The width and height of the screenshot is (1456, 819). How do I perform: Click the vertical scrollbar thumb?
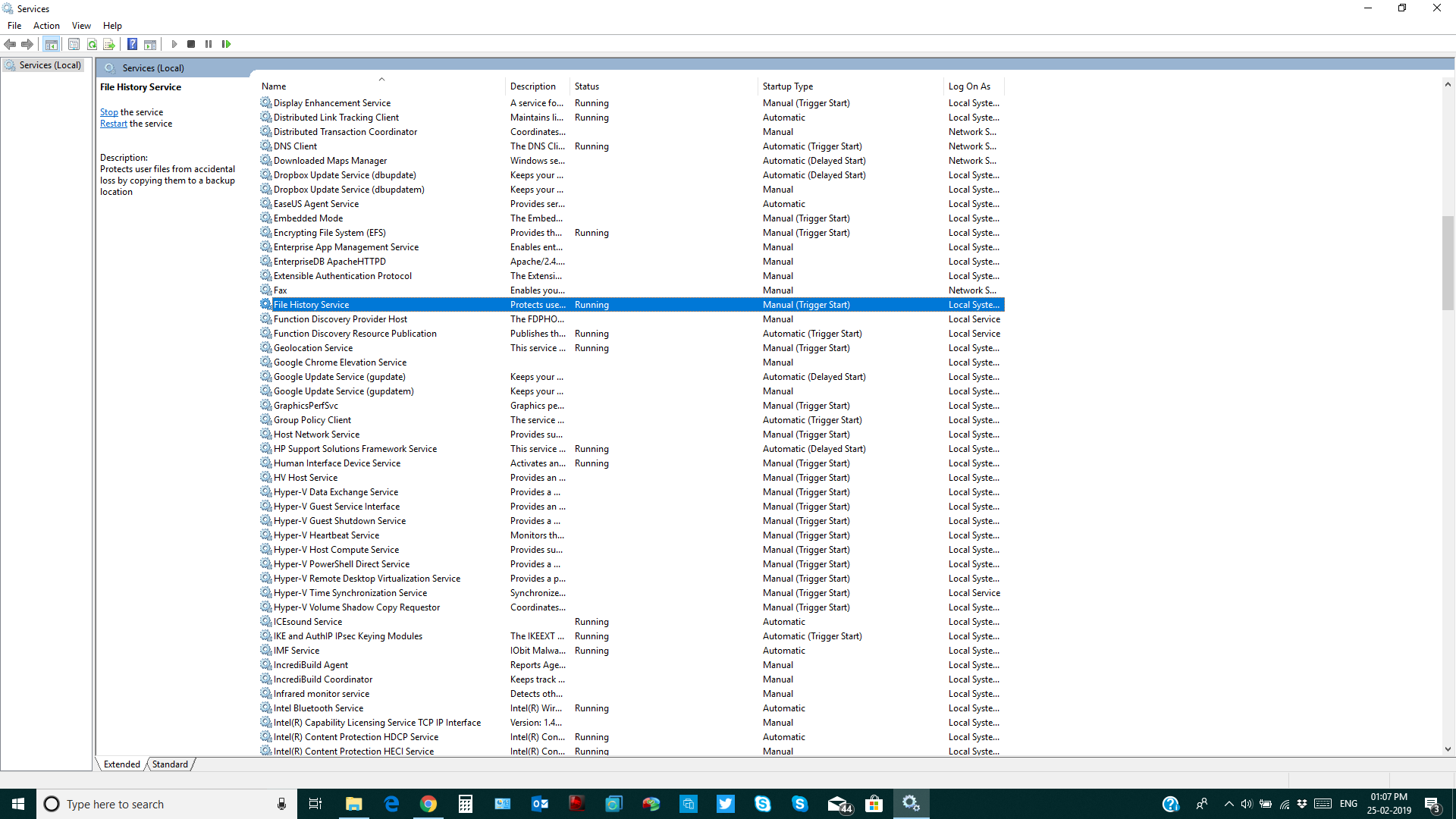coord(1448,263)
